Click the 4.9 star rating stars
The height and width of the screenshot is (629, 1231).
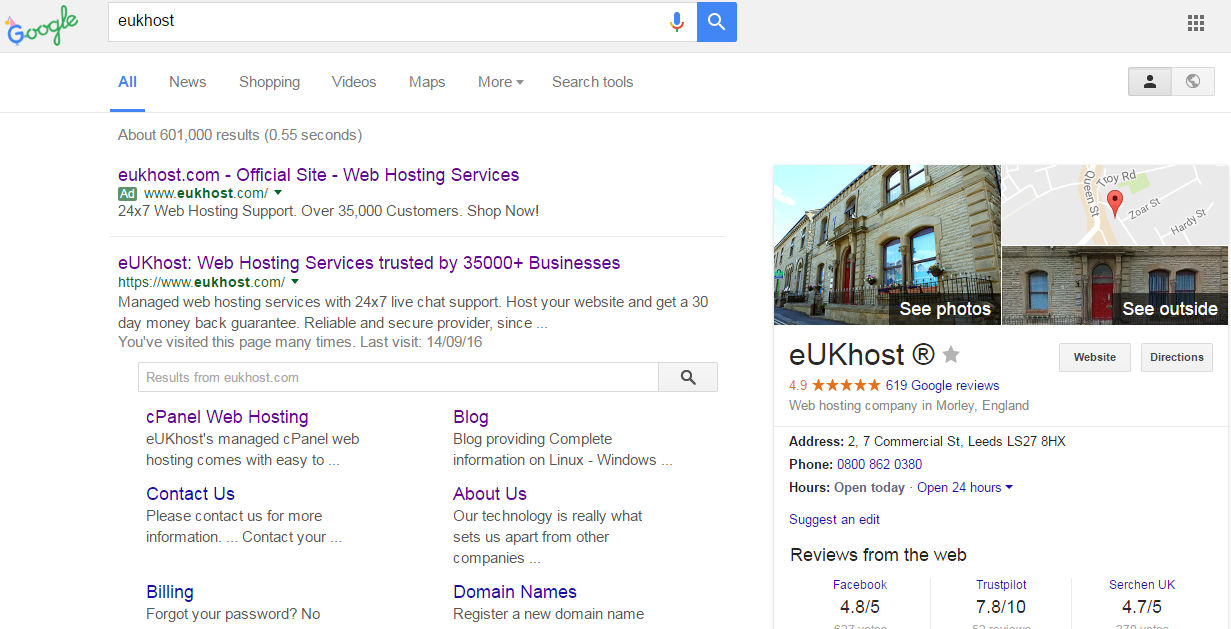846,385
